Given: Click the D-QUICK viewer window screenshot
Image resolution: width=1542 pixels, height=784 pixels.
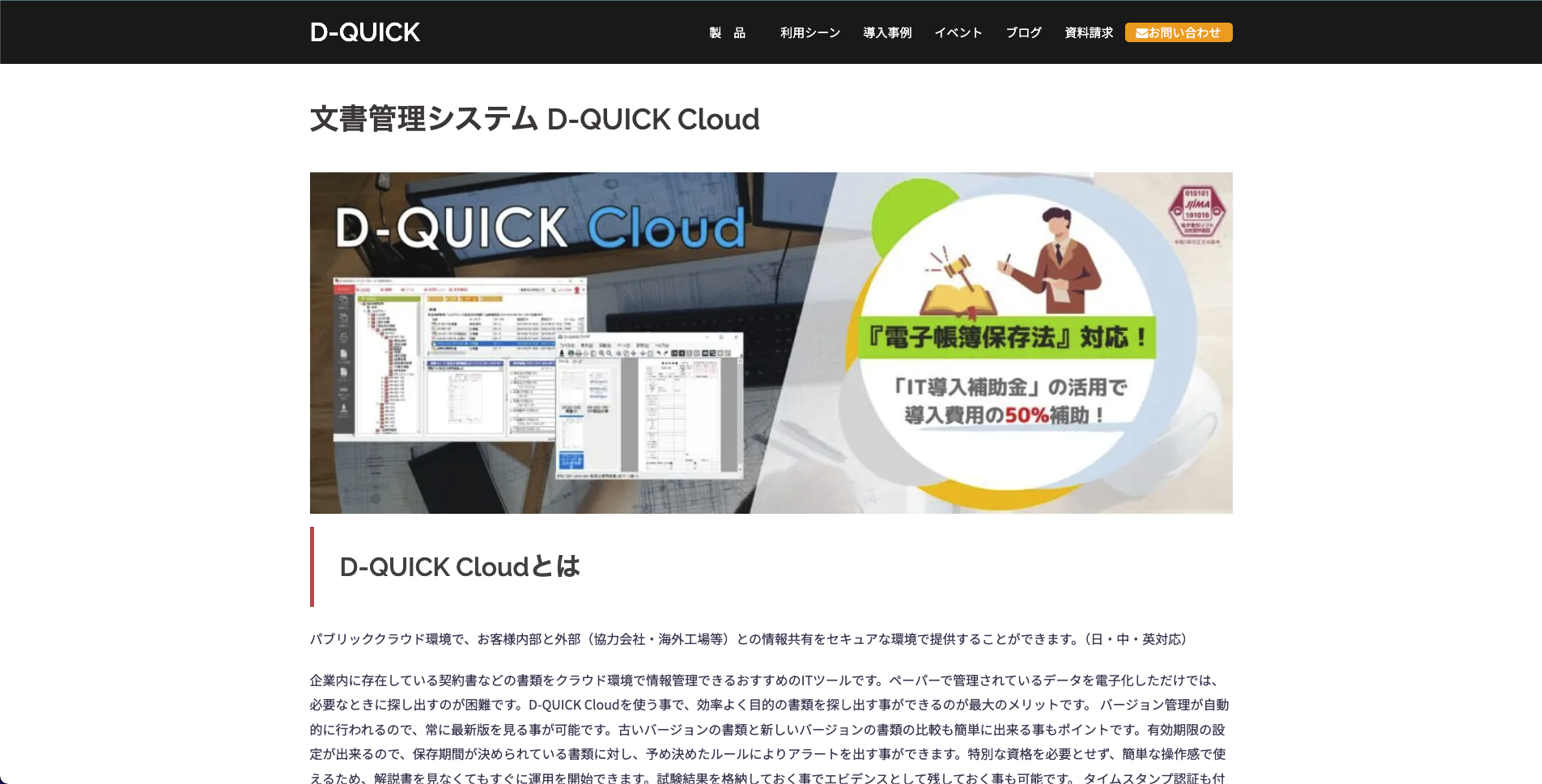Looking at the screenshot, I should (x=649, y=405).
